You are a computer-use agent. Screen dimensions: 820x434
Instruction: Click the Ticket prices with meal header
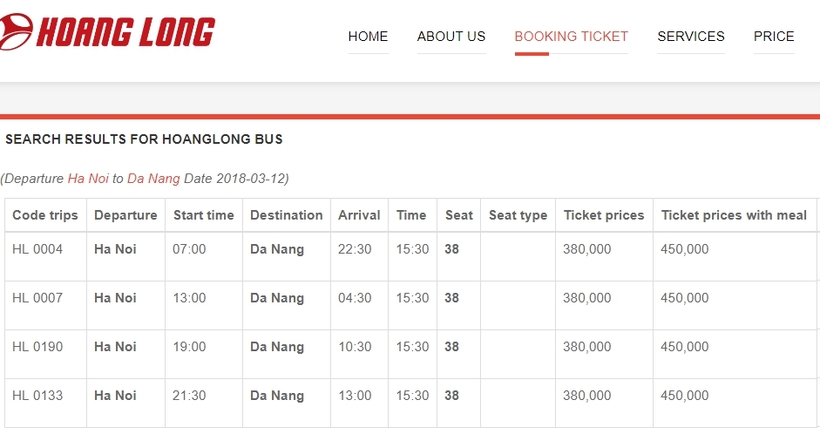point(734,215)
